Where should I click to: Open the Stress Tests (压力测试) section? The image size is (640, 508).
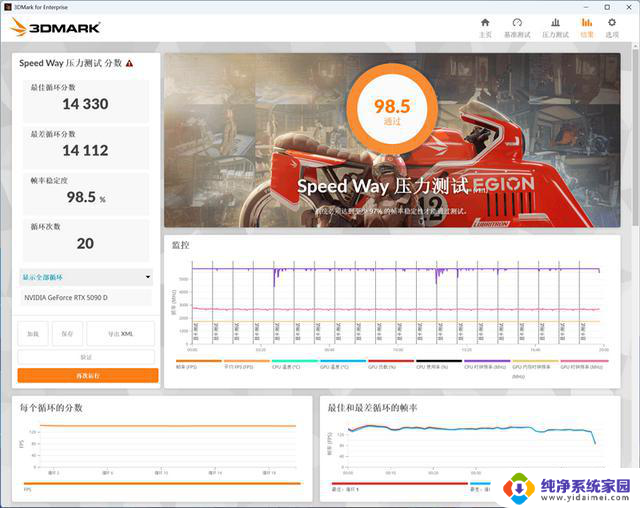coord(555,28)
